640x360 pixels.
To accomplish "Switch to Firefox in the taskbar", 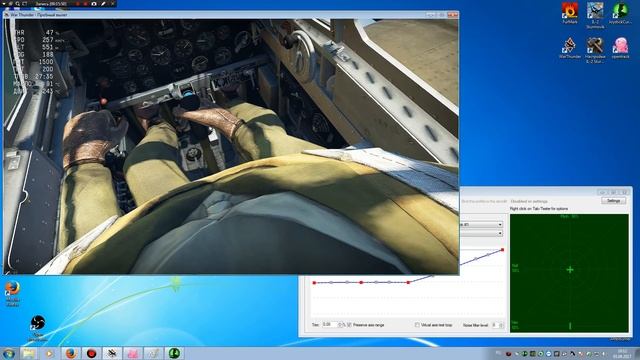I will [x=71, y=353].
